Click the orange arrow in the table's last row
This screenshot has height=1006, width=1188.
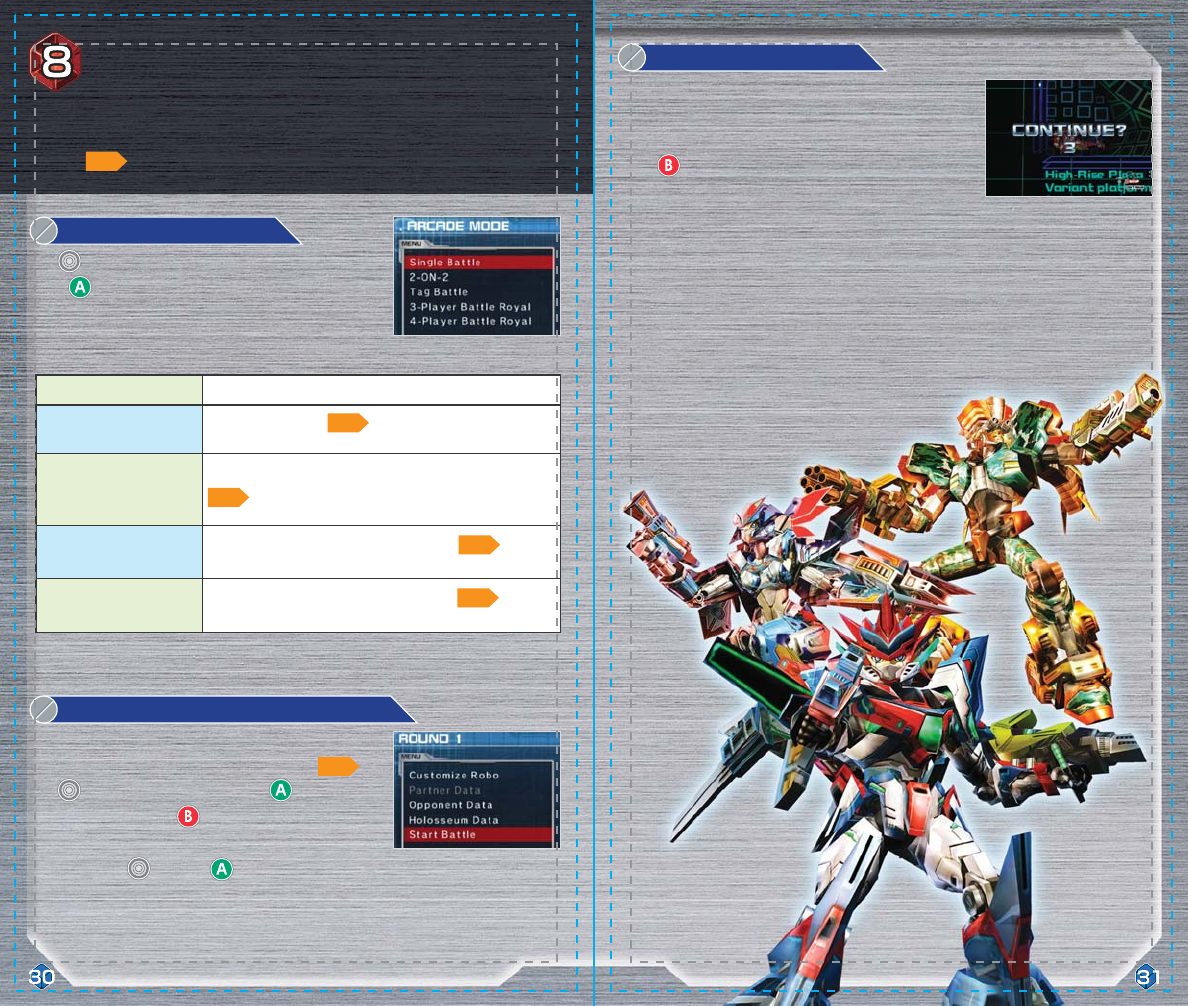pos(477,598)
